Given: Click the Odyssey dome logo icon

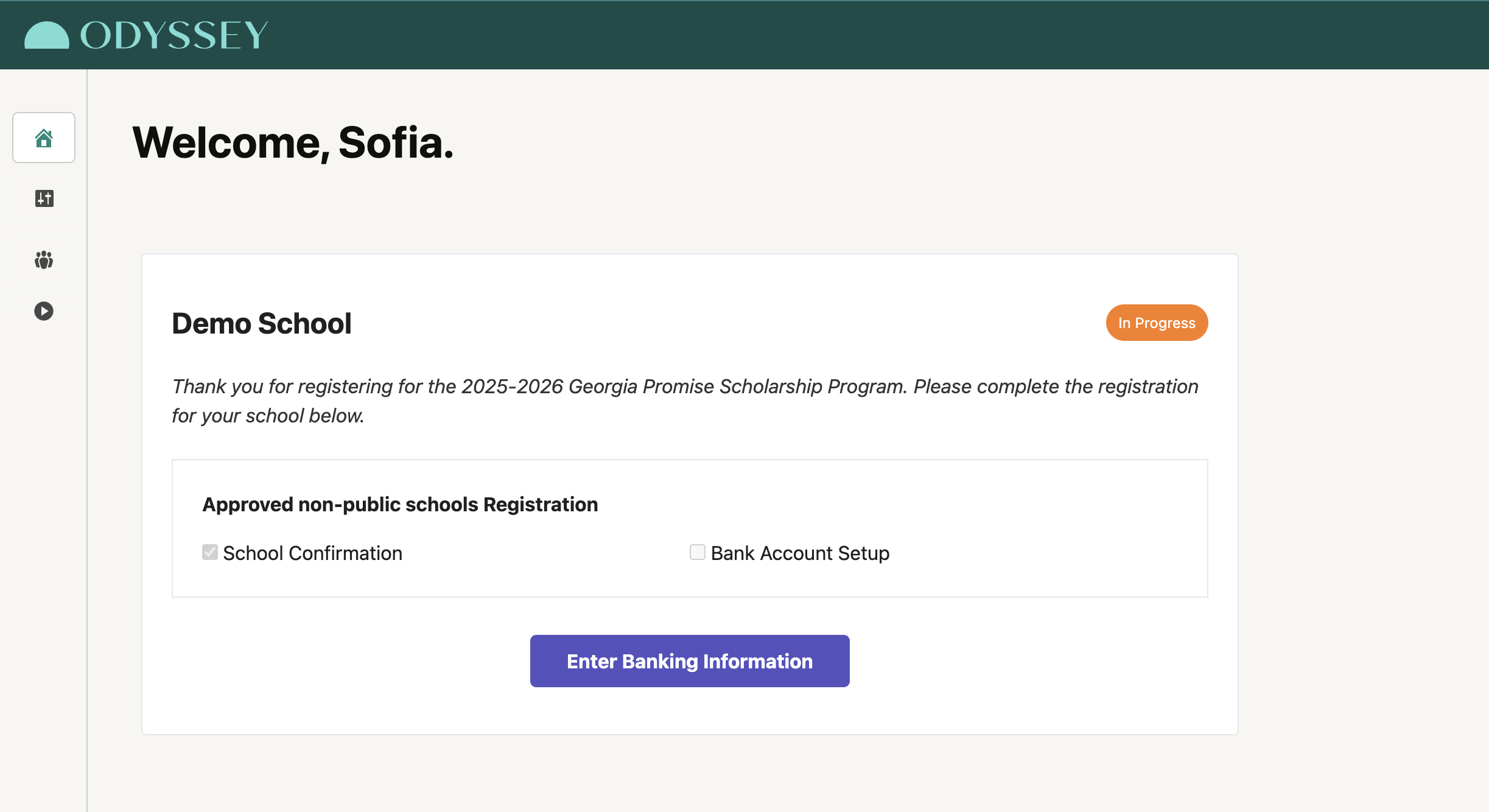Looking at the screenshot, I should coord(47,35).
